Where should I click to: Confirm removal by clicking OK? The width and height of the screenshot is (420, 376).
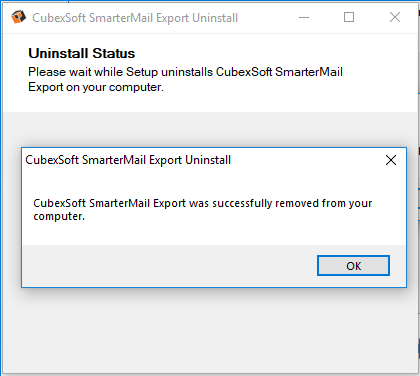coord(353,266)
